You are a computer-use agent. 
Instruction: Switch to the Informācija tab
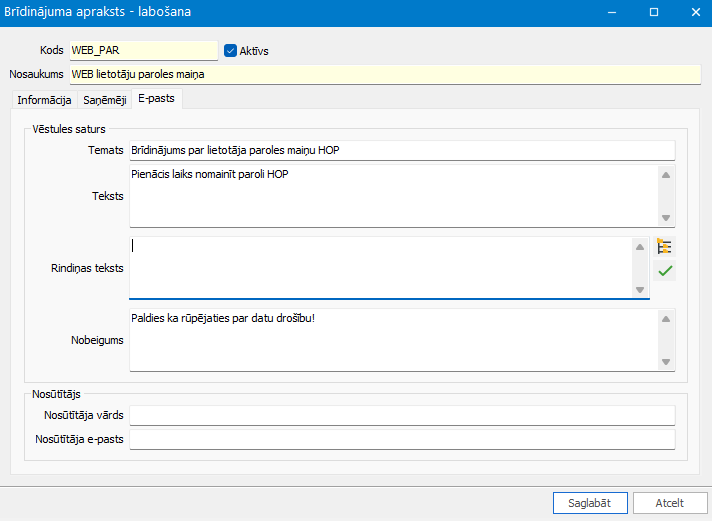pos(44,100)
